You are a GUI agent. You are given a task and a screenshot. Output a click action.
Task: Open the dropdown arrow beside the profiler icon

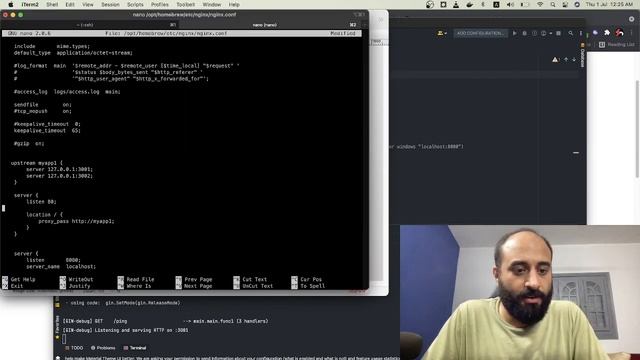tap(550, 33)
